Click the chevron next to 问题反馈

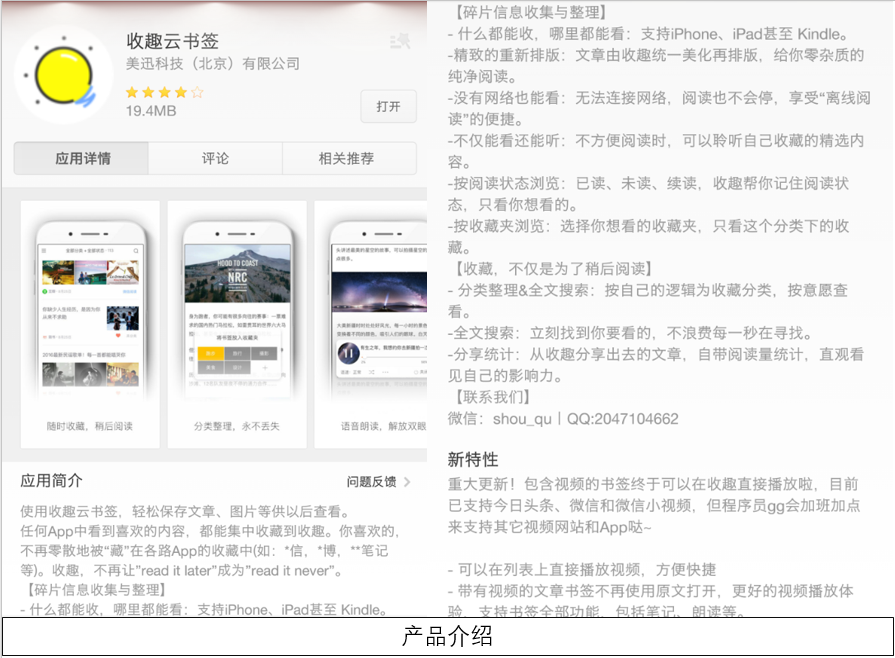click(407, 482)
